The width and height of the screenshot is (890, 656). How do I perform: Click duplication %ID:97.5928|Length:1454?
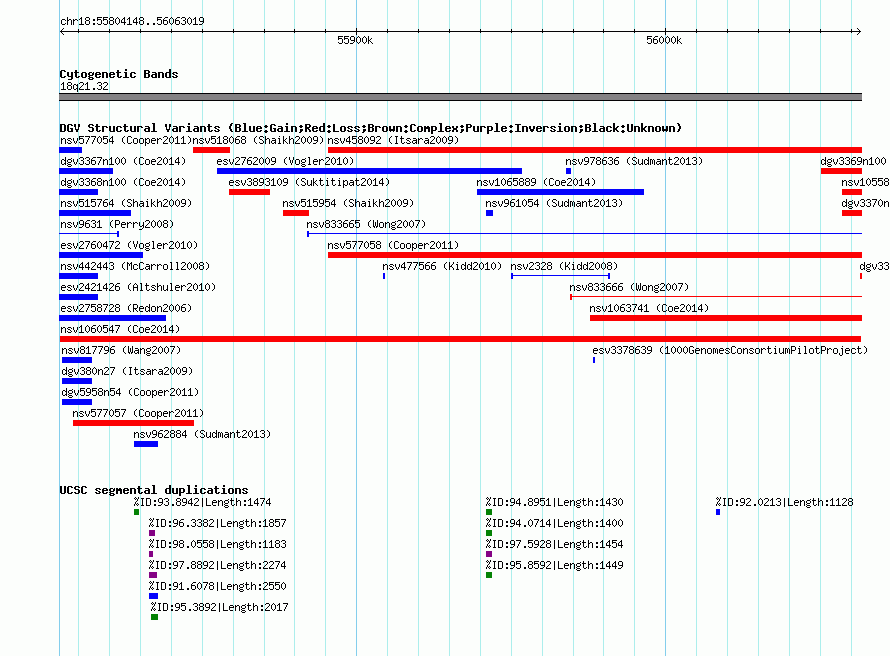[x=554, y=544]
